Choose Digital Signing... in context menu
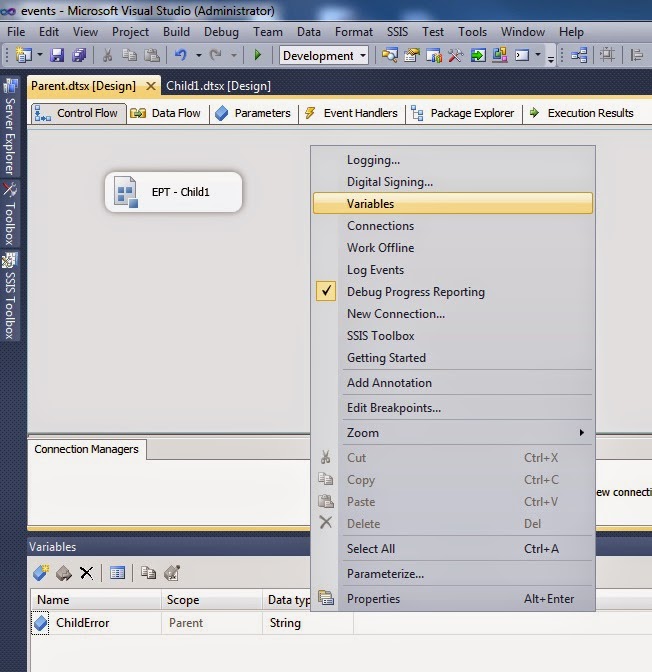Image resolution: width=652 pixels, height=672 pixels. (453, 182)
